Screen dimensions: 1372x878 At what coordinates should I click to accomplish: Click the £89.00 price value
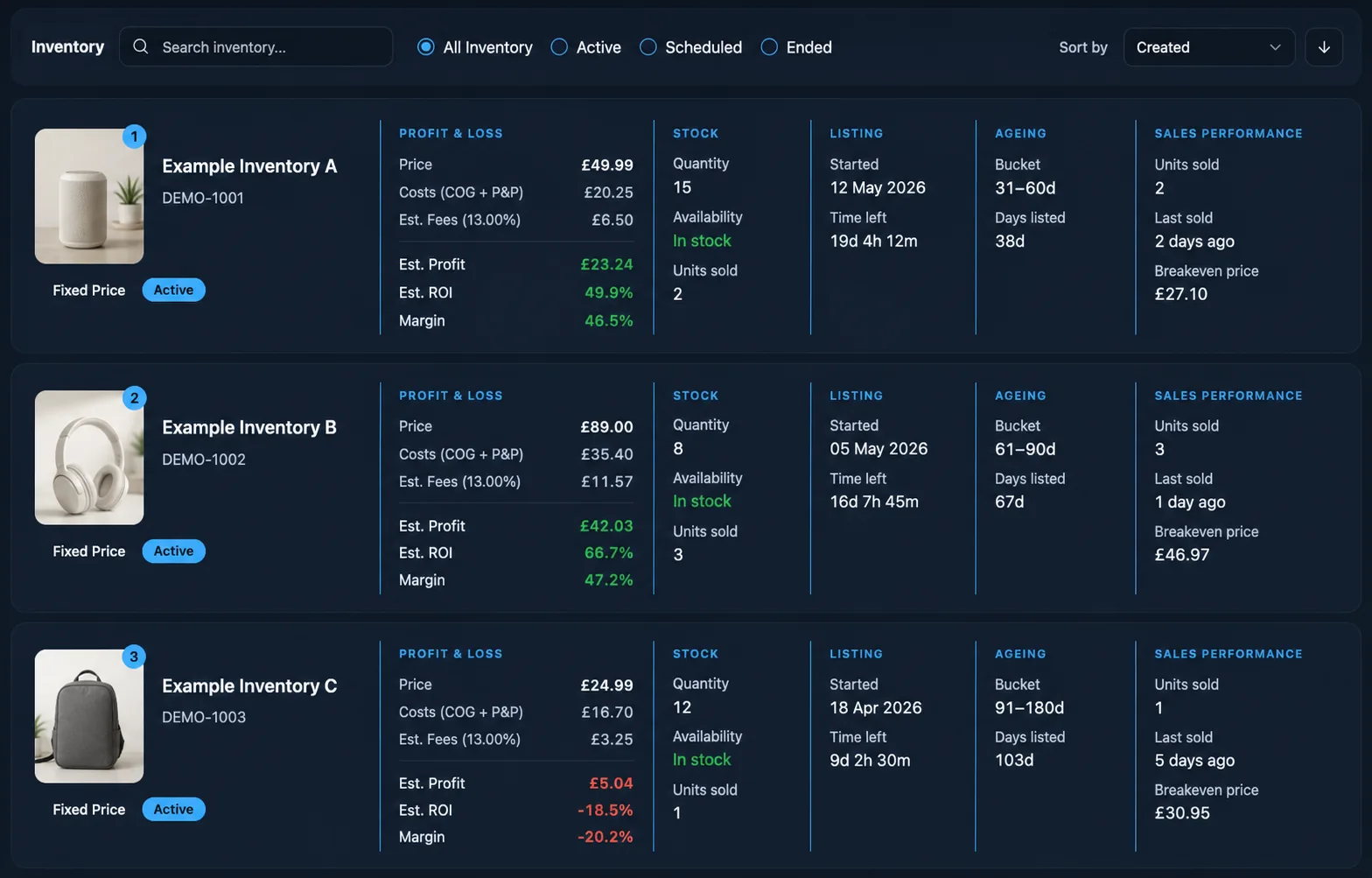point(606,426)
